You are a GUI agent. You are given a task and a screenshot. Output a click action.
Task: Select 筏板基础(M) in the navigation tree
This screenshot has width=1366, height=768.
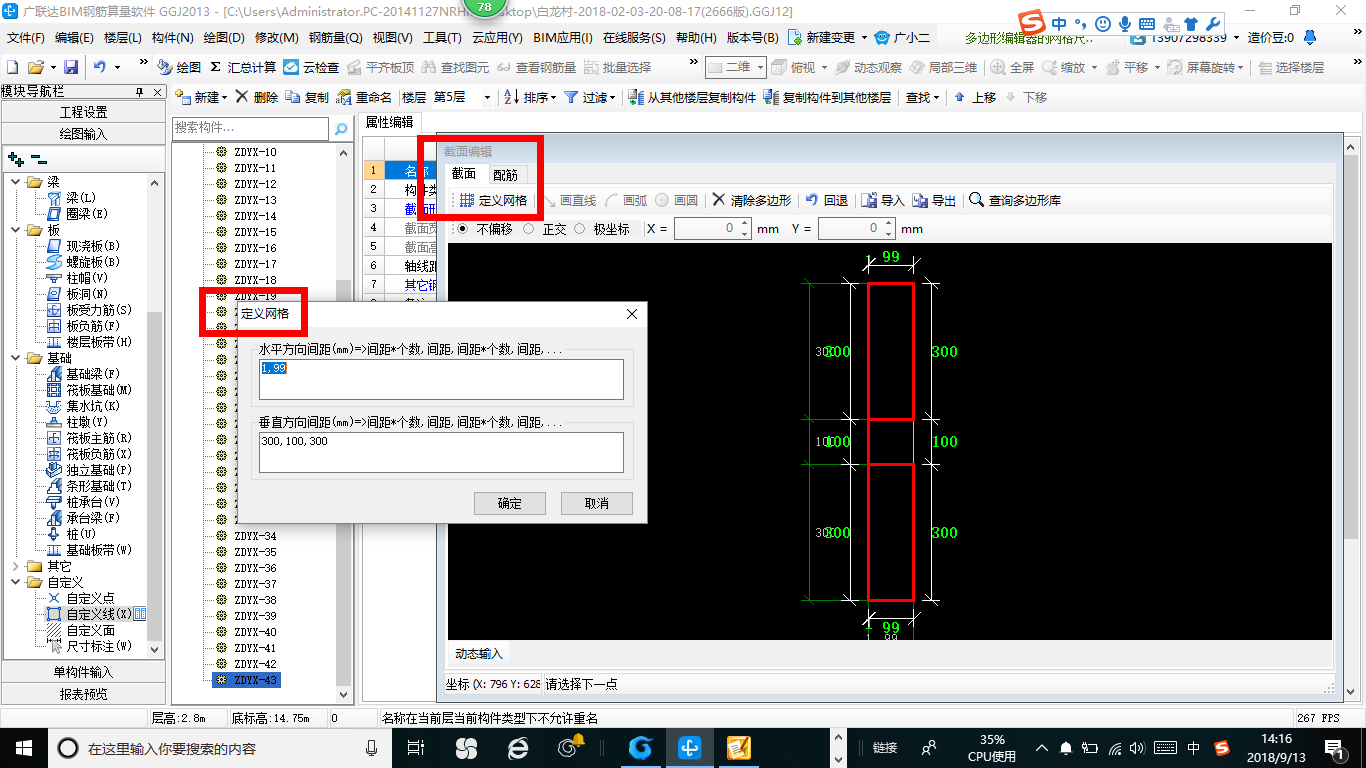(x=90, y=390)
